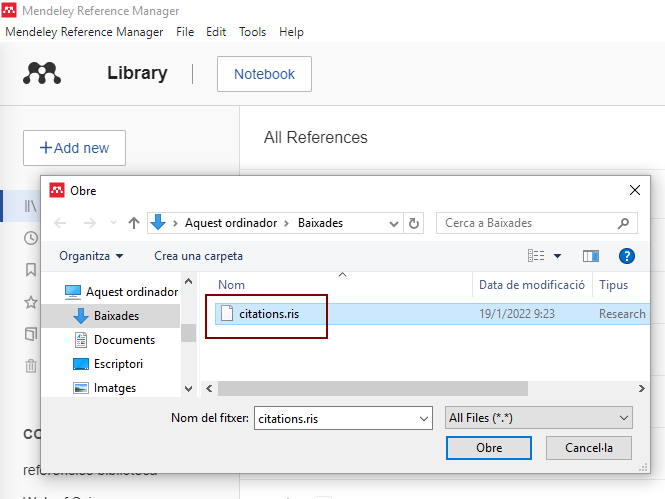Click the horizontal scrollbar right arrow
Screen dimensions: 665x499
642,388
